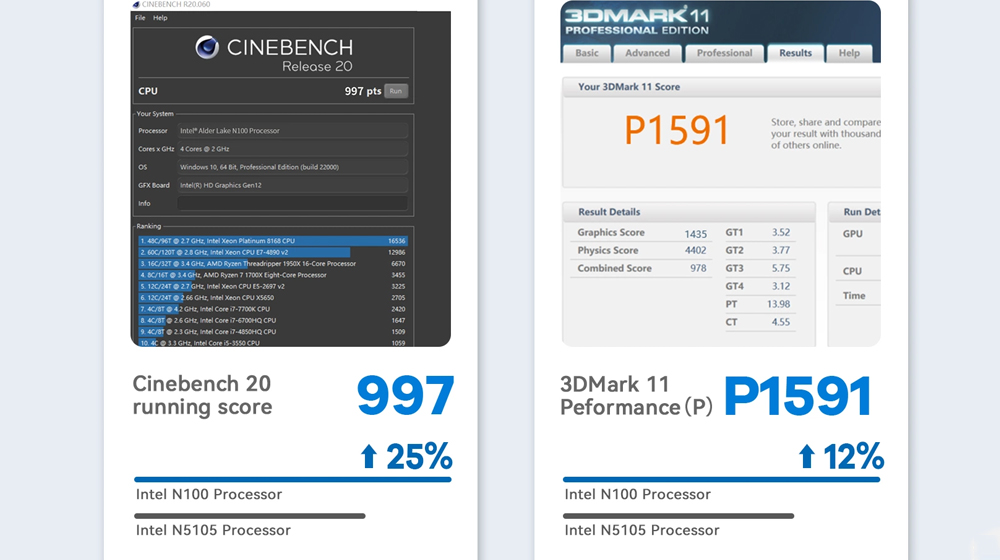Click the GT2 value 3.77
Screen dimensions: 1000x560
[781, 251]
